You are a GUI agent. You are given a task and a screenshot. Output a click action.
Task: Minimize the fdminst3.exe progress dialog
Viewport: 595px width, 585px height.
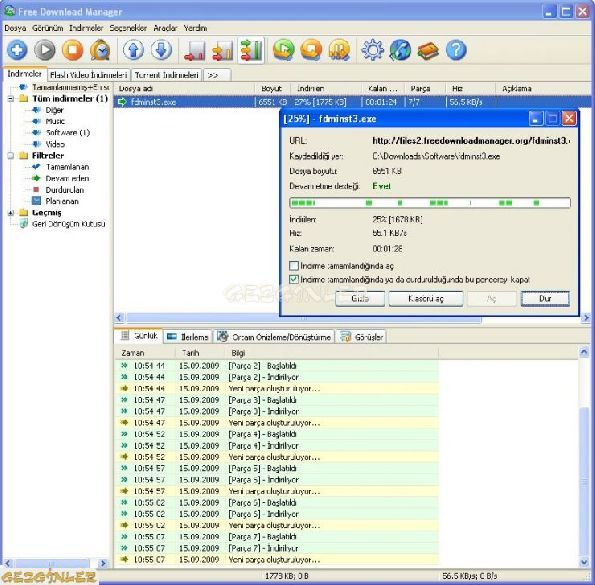point(535,119)
